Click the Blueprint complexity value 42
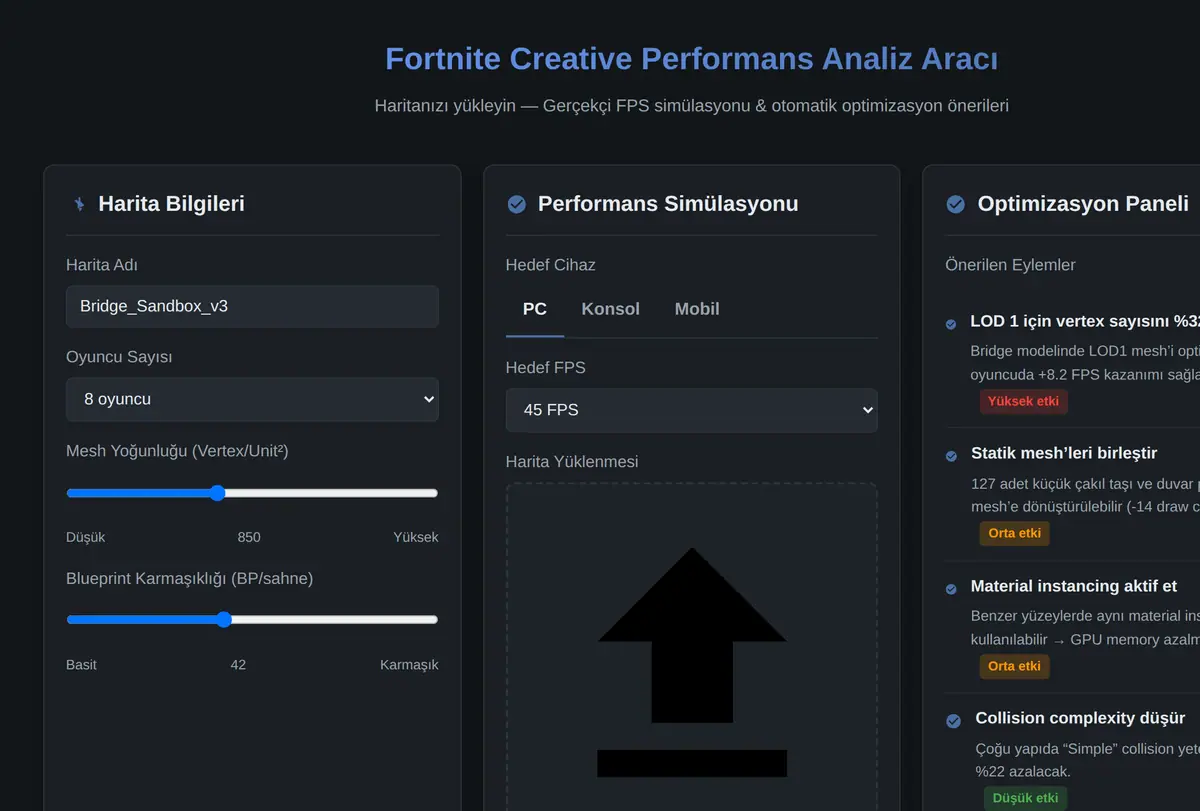Screen dimensions: 1200x811 click(x=238, y=664)
